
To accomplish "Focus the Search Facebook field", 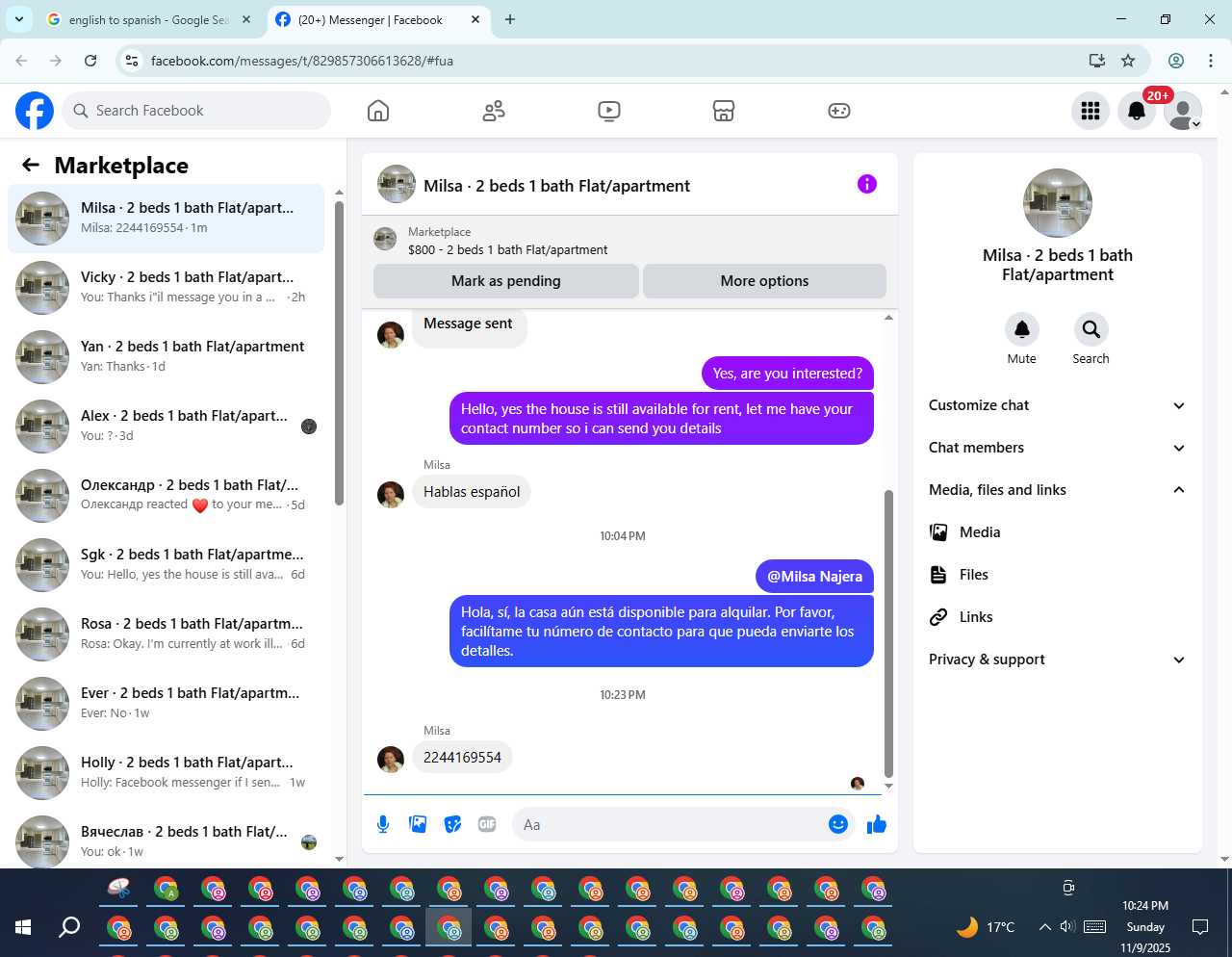I will (x=196, y=111).
